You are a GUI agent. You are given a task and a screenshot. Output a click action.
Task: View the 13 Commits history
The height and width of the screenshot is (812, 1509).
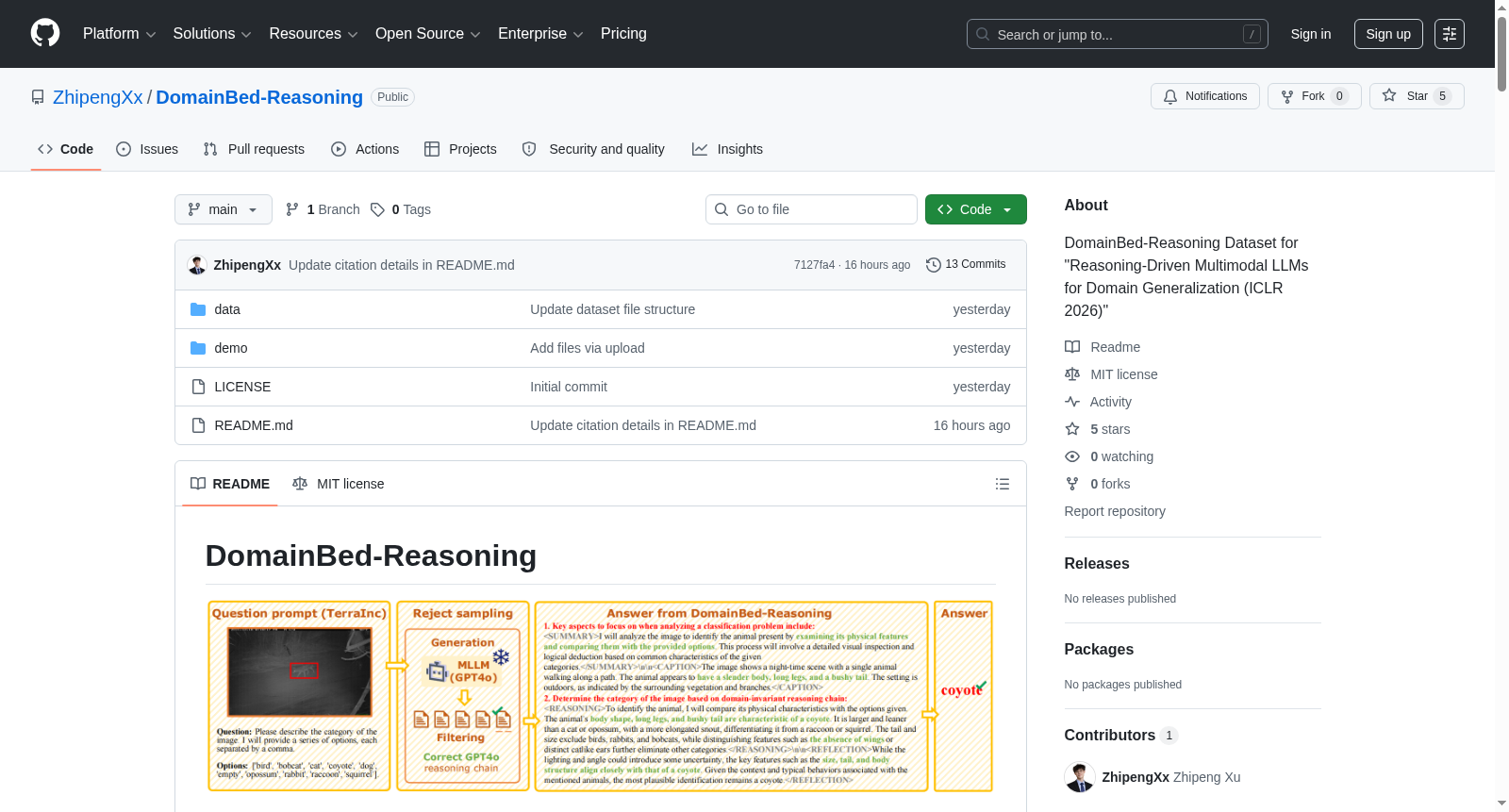click(966, 264)
